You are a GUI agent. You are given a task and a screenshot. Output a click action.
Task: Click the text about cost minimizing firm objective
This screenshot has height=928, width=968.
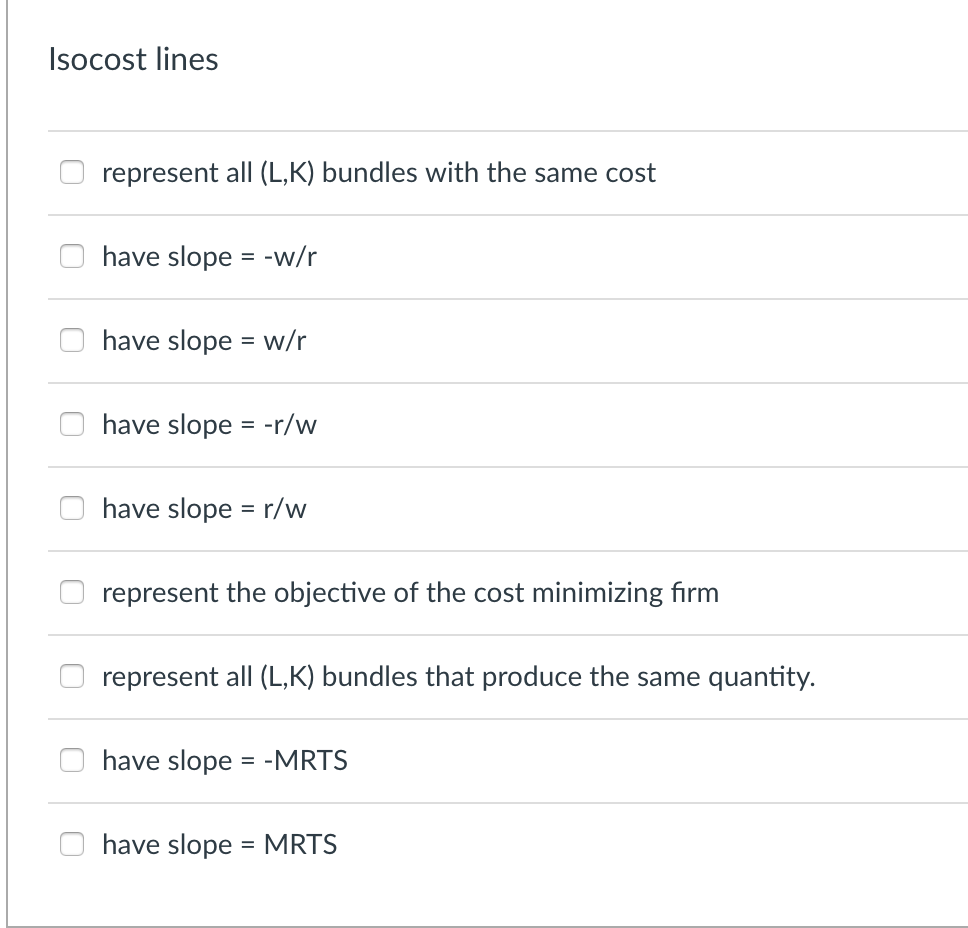(410, 592)
